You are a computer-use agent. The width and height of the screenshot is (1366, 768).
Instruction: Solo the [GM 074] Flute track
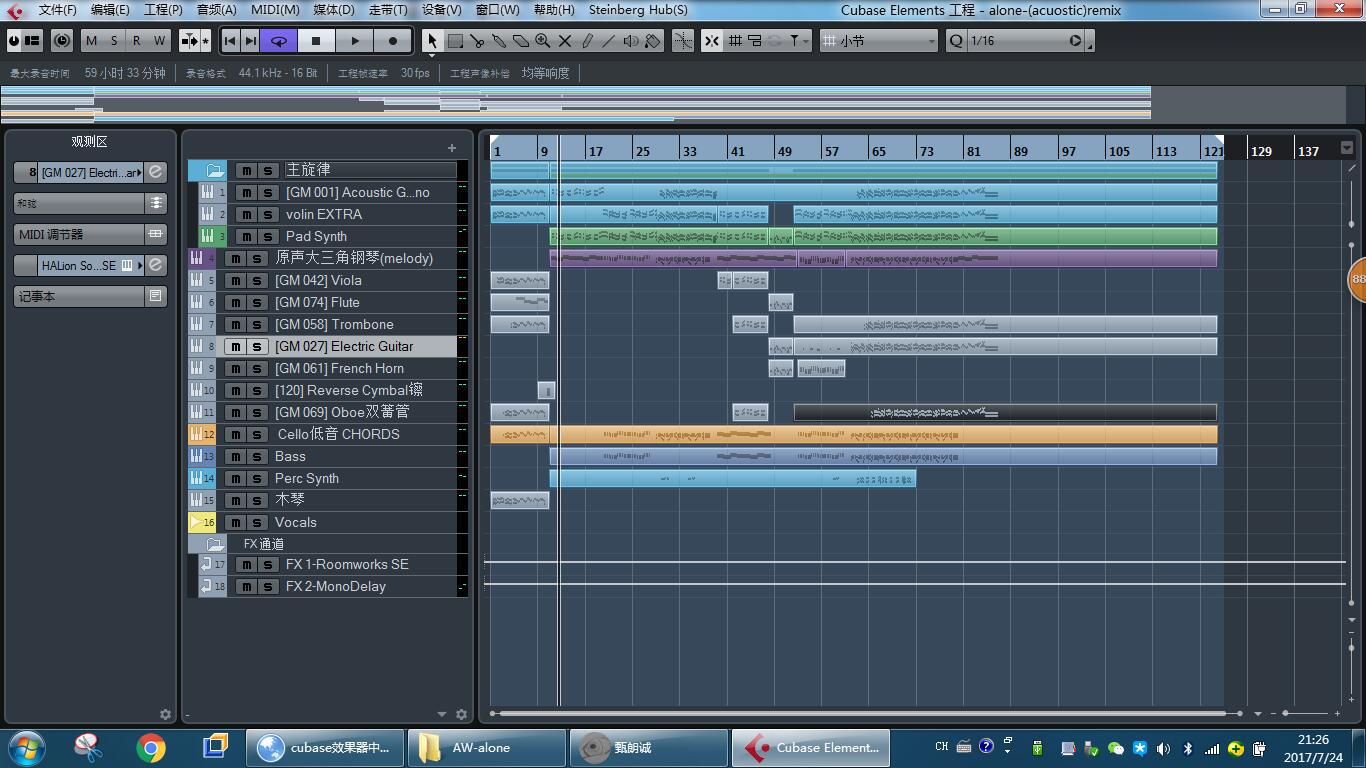click(x=257, y=302)
